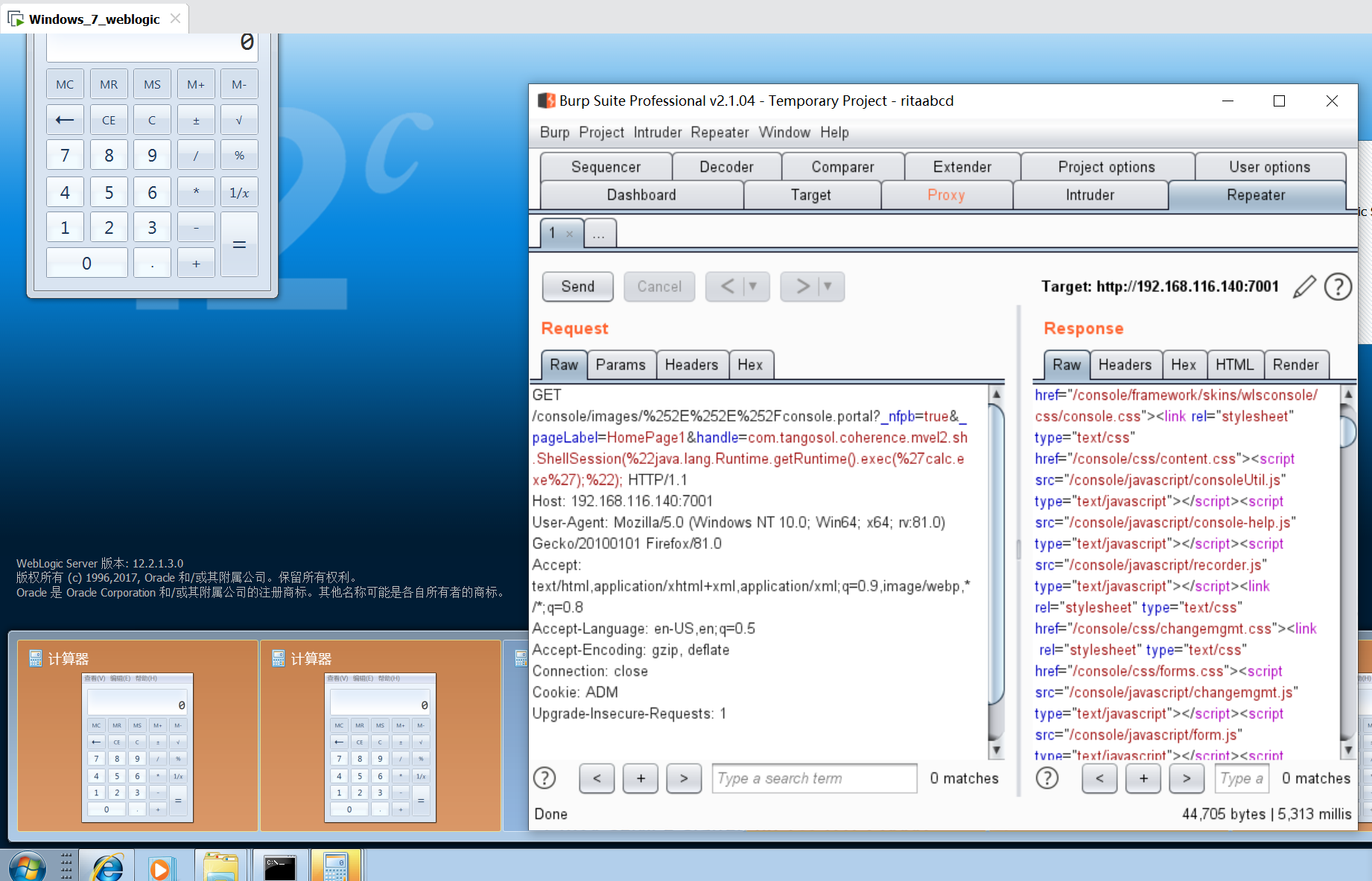
Task: Click the multiply key on Calculator
Action: tap(196, 192)
